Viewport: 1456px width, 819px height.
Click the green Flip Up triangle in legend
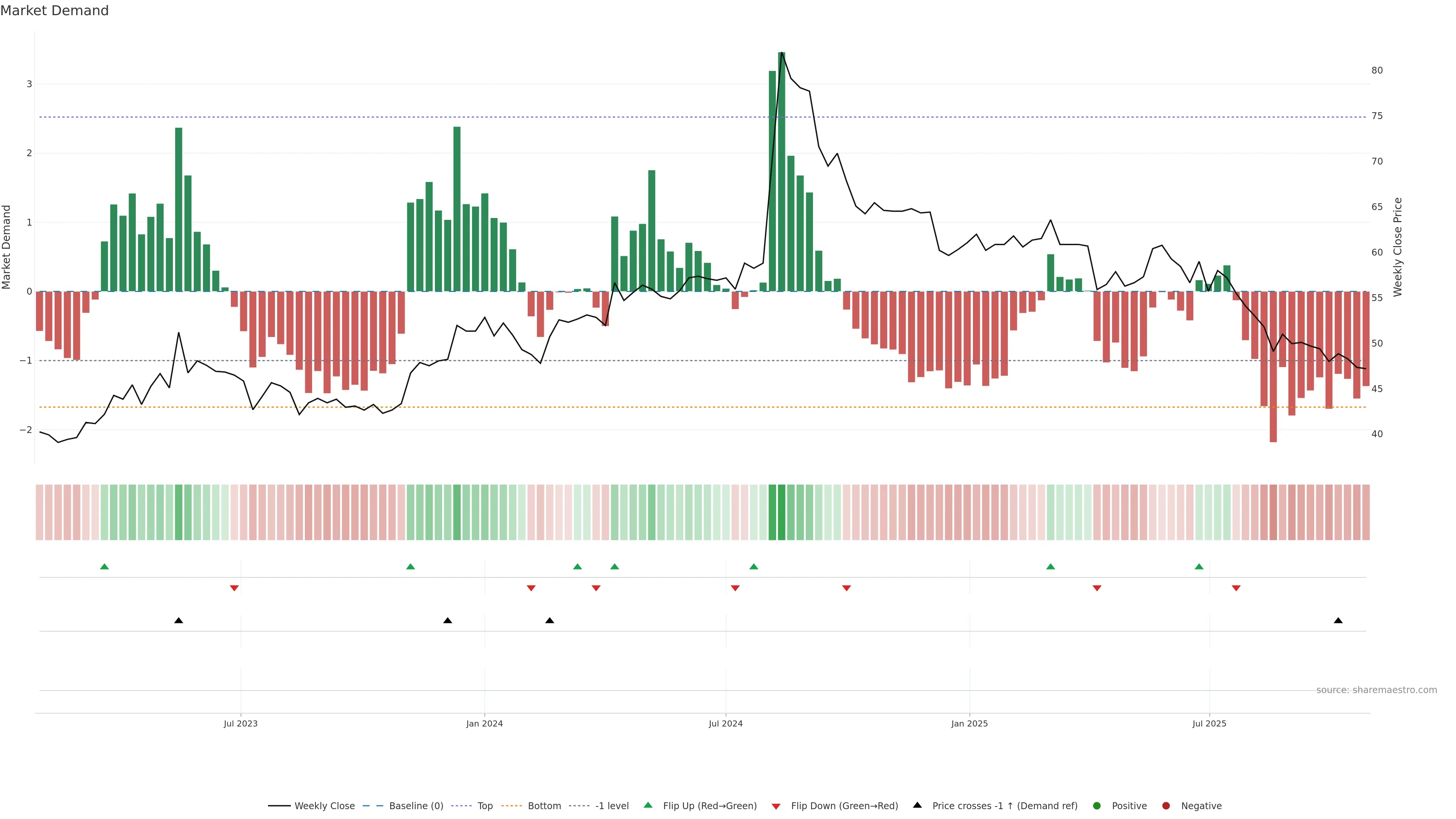click(x=648, y=805)
